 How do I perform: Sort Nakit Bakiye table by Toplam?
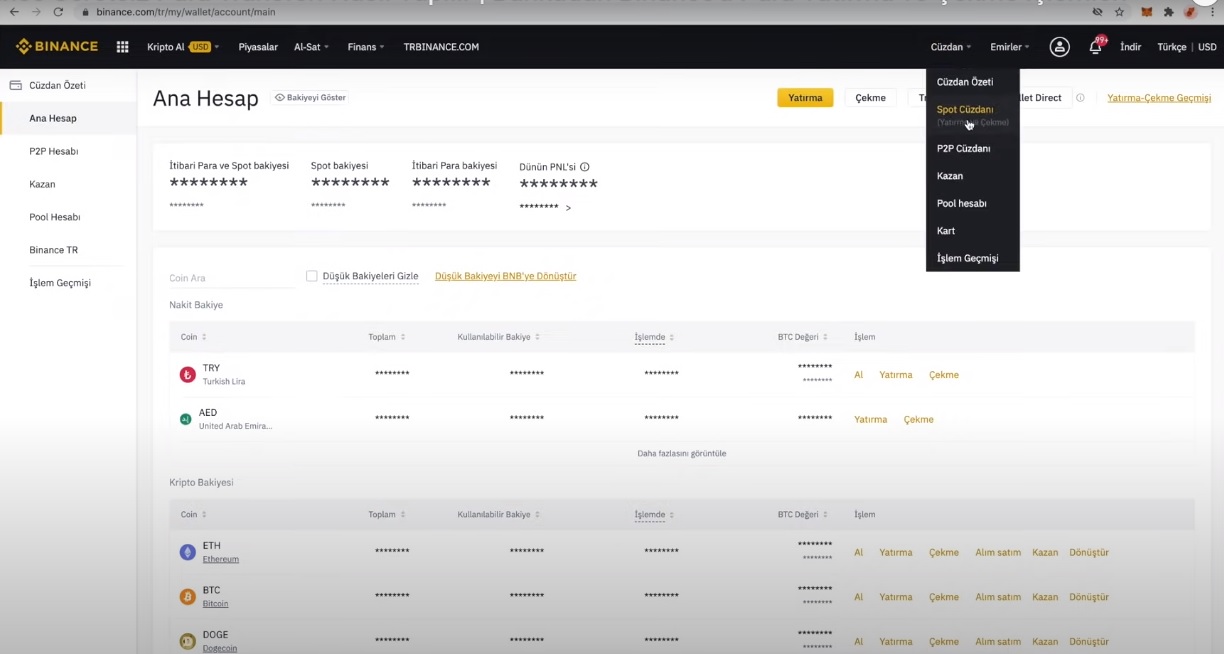point(387,337)
